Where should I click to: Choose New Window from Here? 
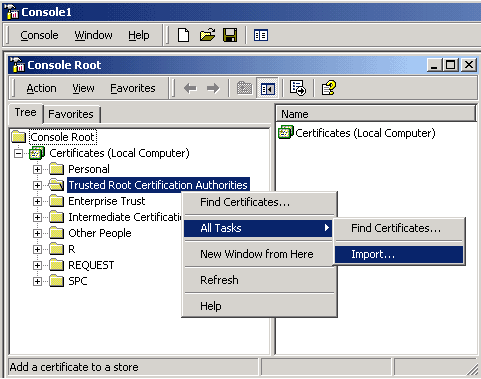(259, 254)
